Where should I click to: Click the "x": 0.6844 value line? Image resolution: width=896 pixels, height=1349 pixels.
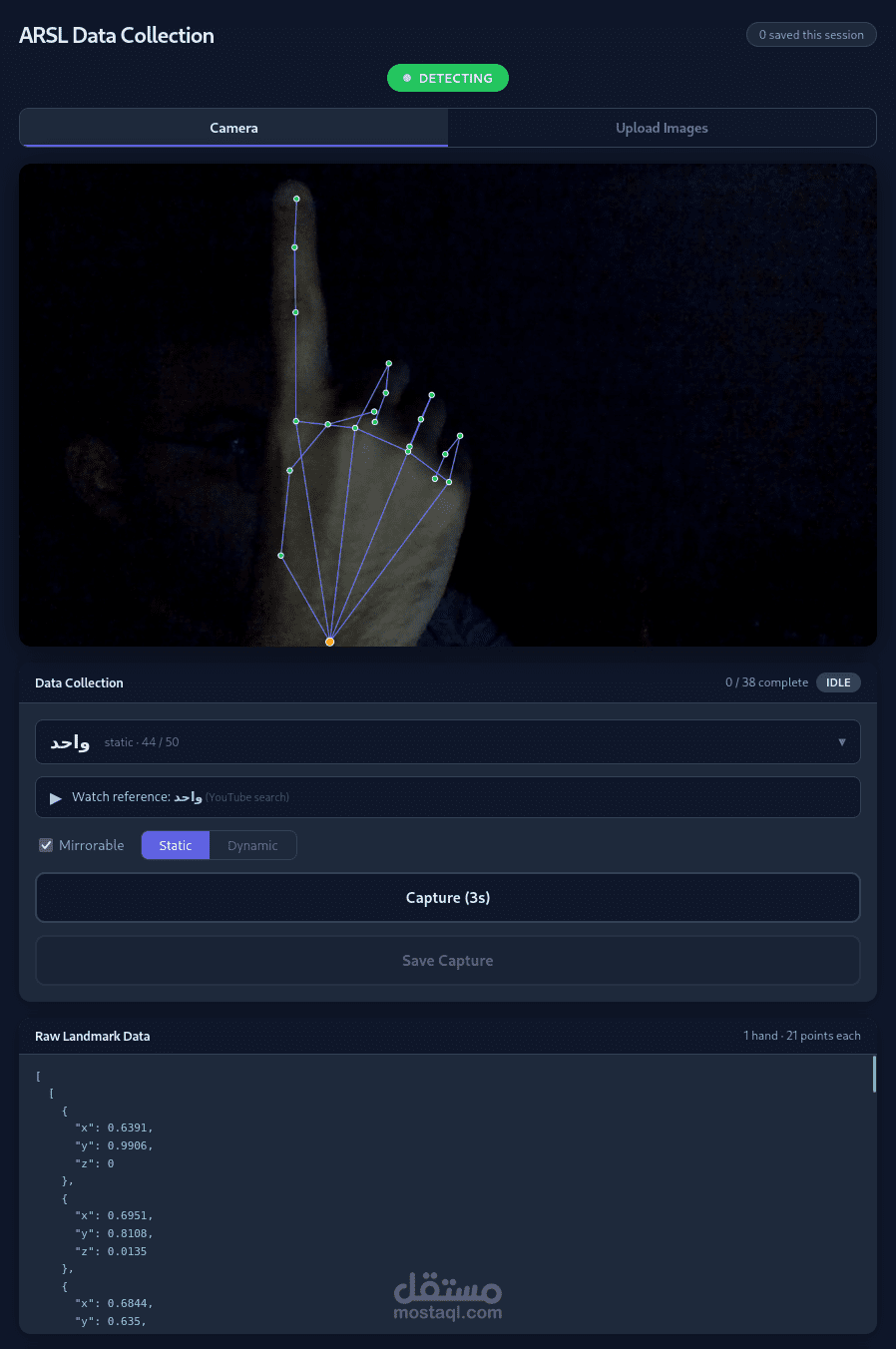coord(114,1303)
